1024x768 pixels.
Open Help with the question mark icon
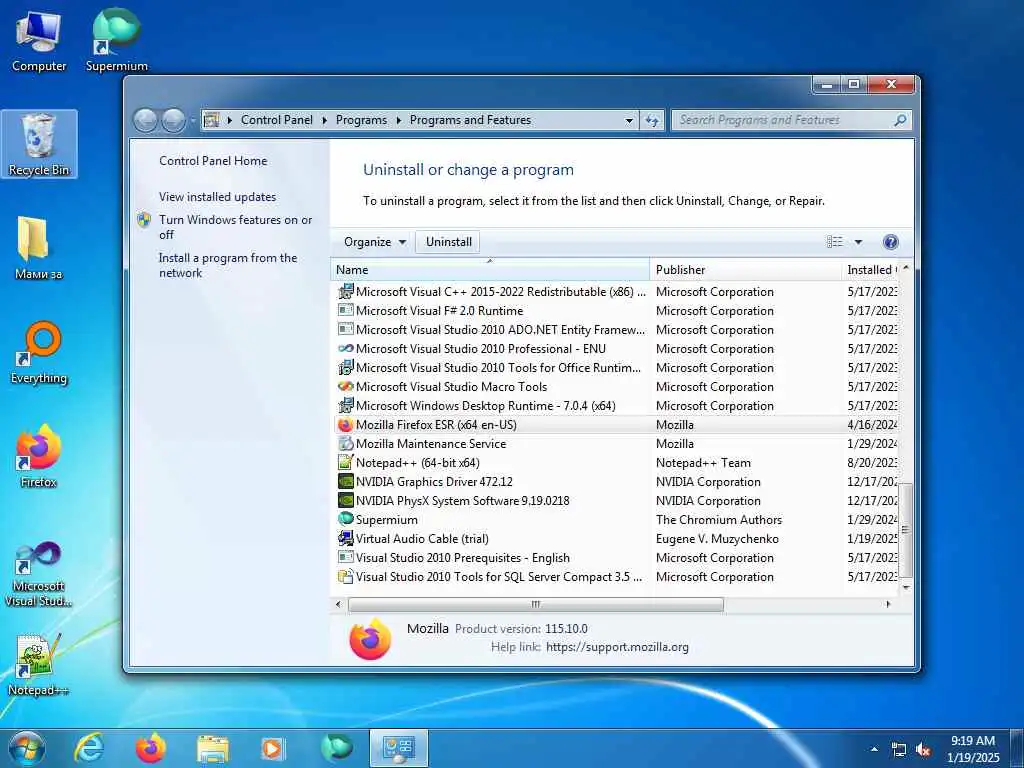click(x=890, y=242)
